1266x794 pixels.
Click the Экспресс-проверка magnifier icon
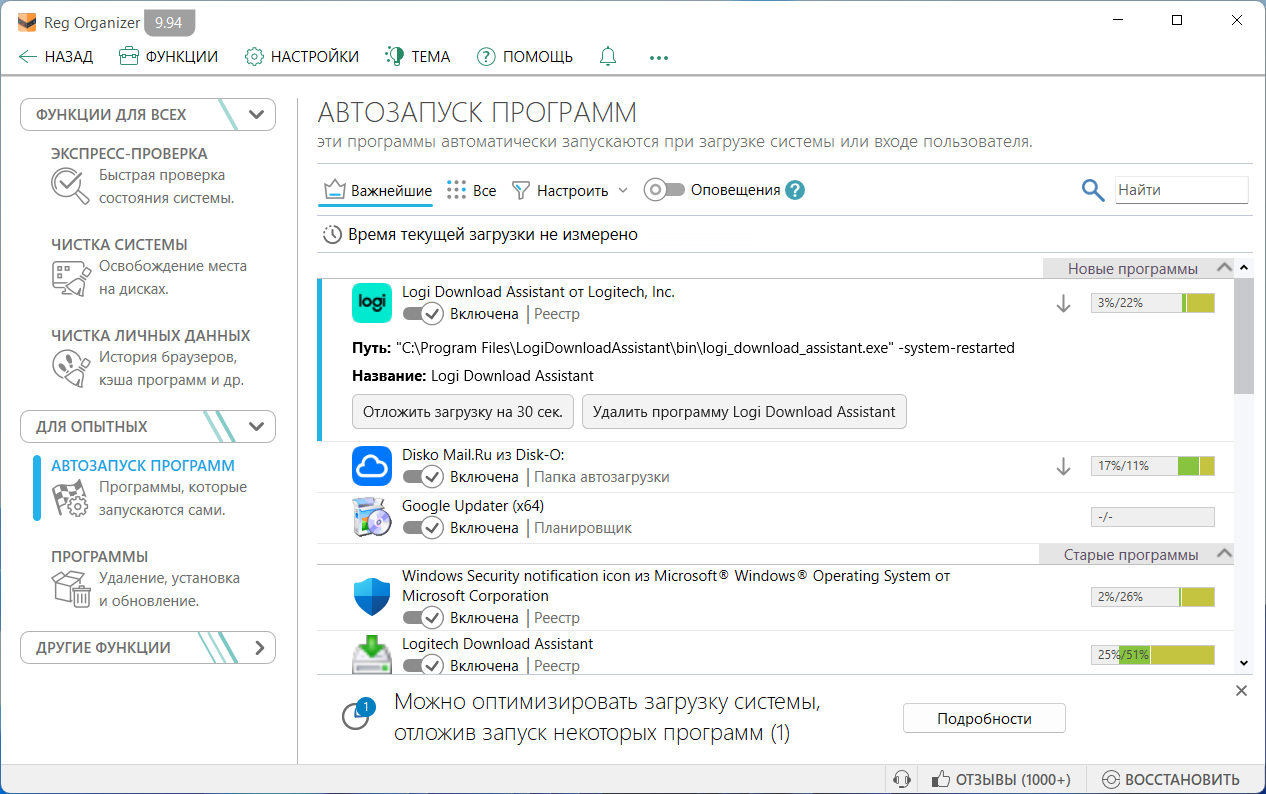coord(69,185)
